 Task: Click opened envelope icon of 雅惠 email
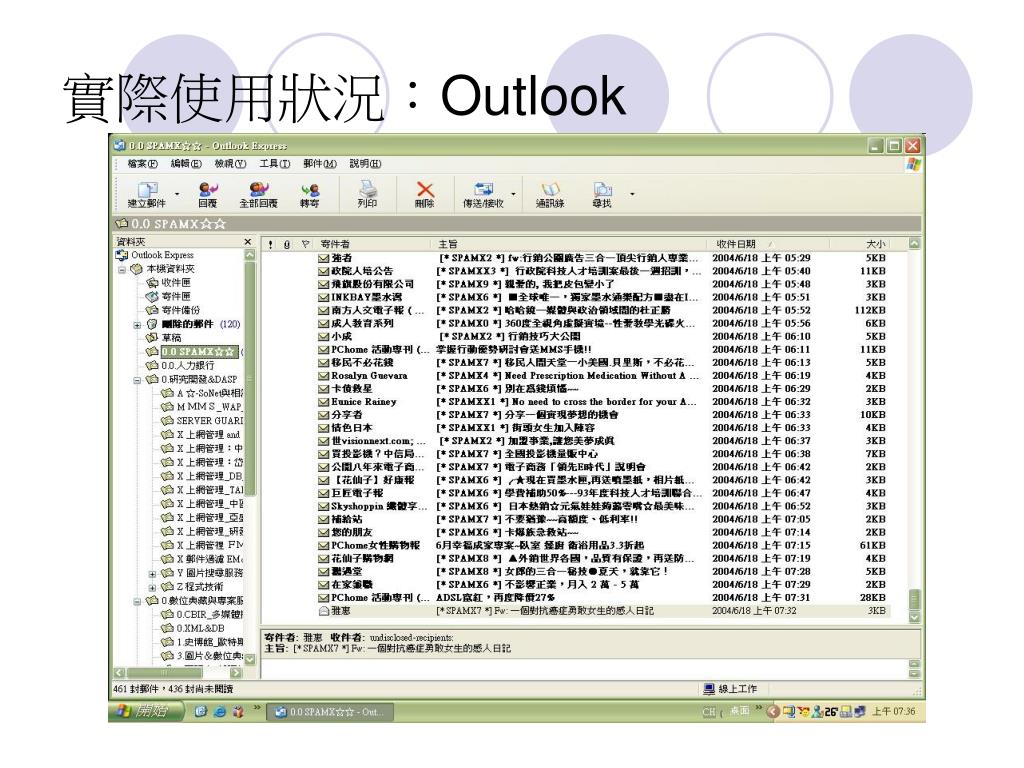(x=323, y=611)
